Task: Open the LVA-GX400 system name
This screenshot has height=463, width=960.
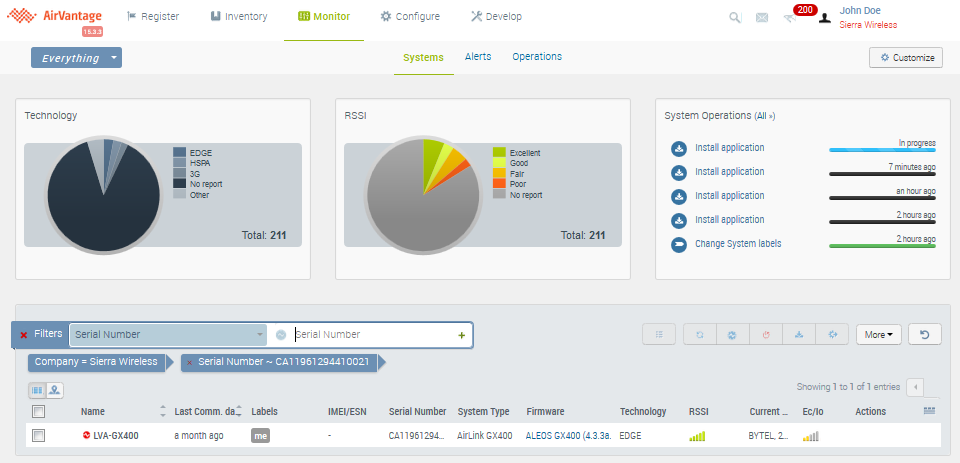Action: pos(116,436)
